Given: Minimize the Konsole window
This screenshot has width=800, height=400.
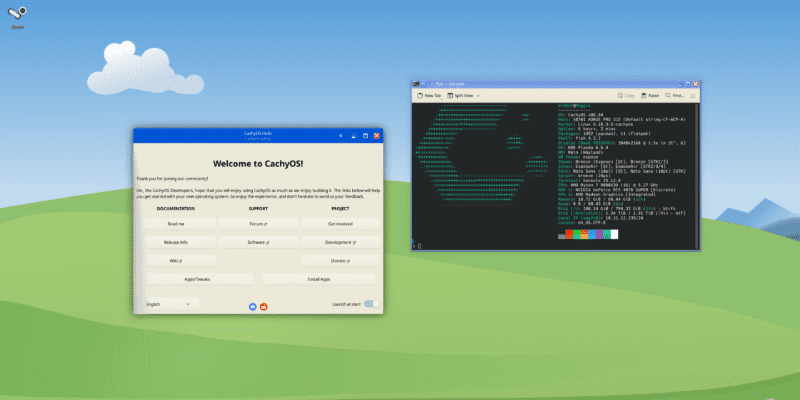Looking at the screenshot, I should point(681,84).
